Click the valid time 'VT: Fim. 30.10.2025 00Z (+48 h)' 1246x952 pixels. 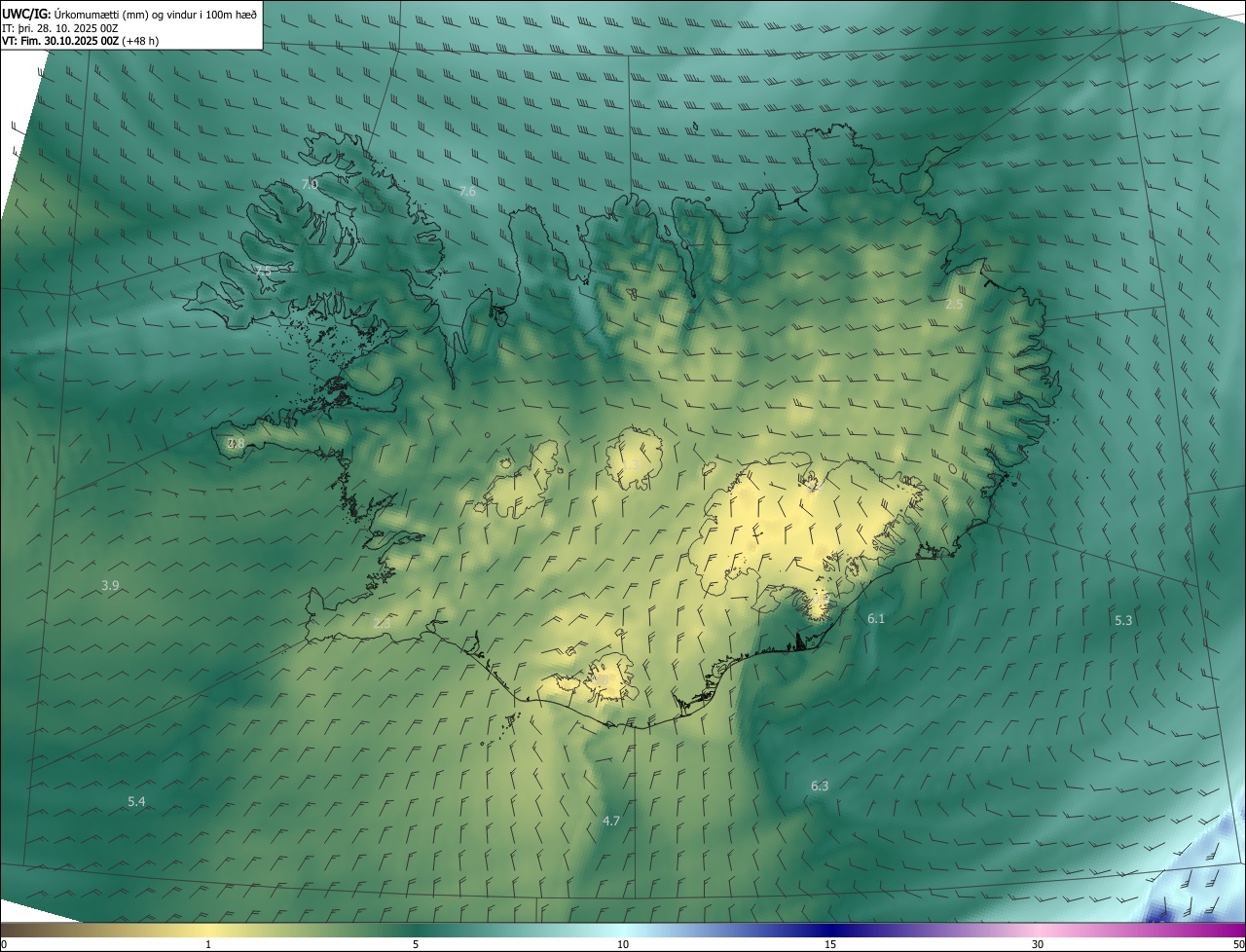tap(80, 41)
